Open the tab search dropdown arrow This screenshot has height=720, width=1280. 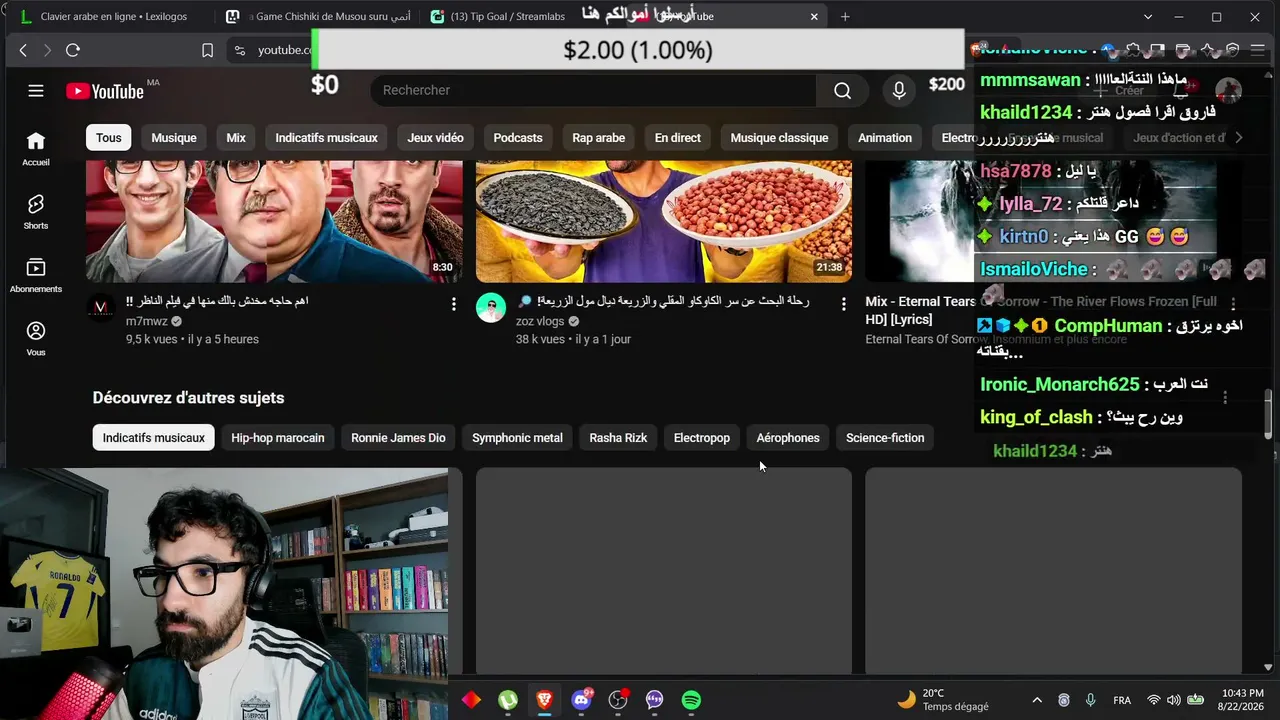tap(1148, 17)
